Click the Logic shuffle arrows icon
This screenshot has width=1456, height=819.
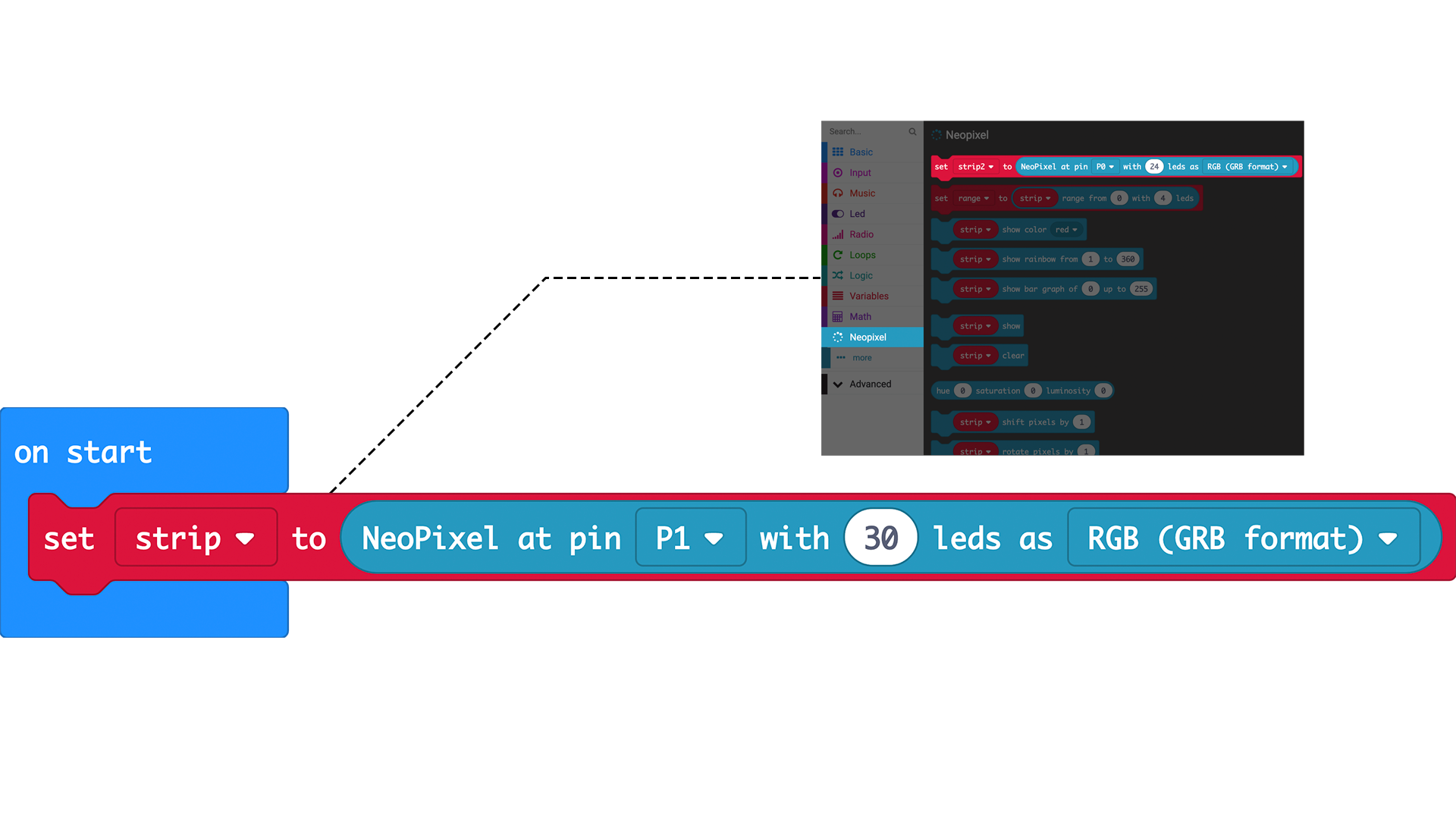pyautogui.click(x=838, y=275)
